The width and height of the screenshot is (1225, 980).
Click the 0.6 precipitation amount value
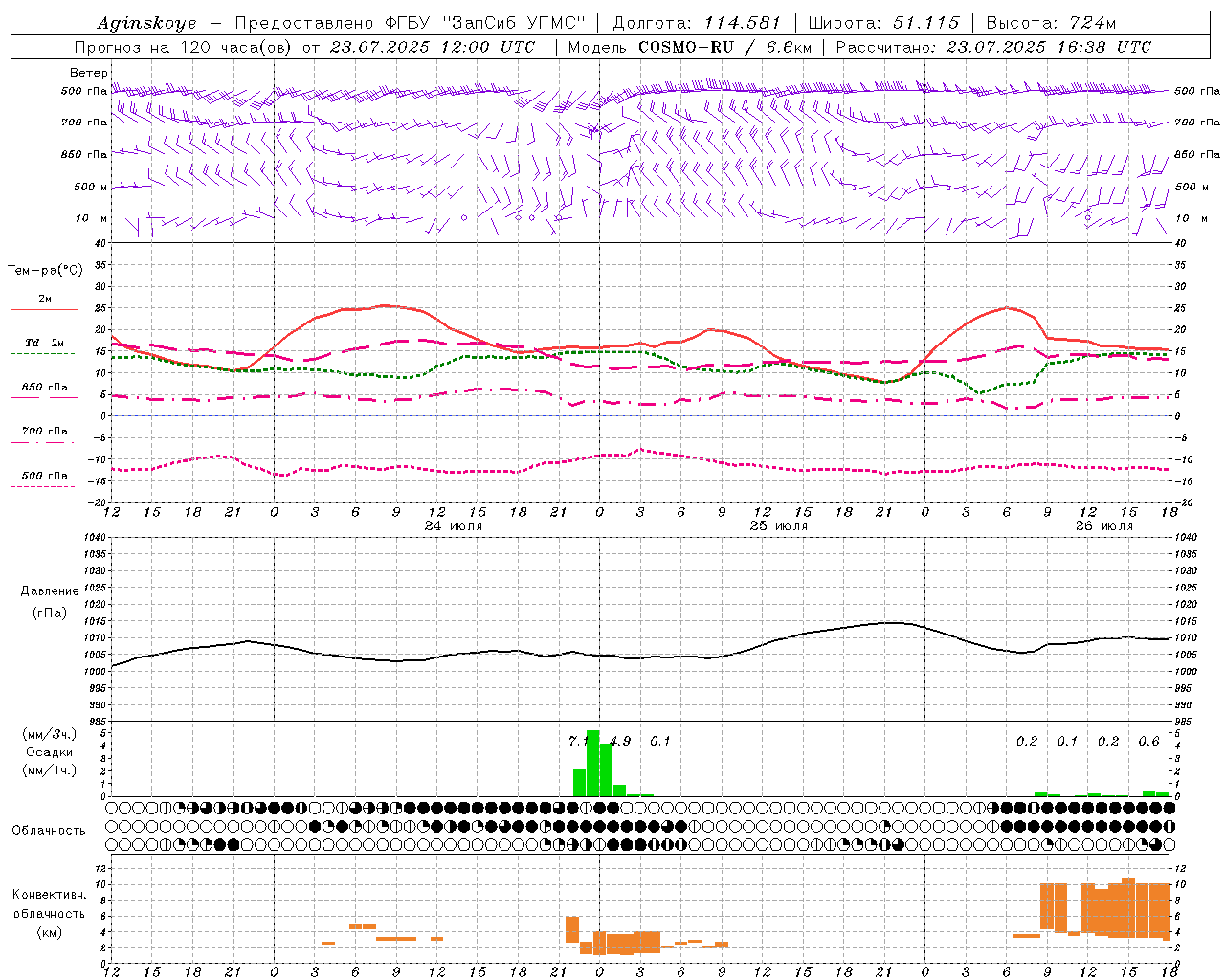[1148, 741]
